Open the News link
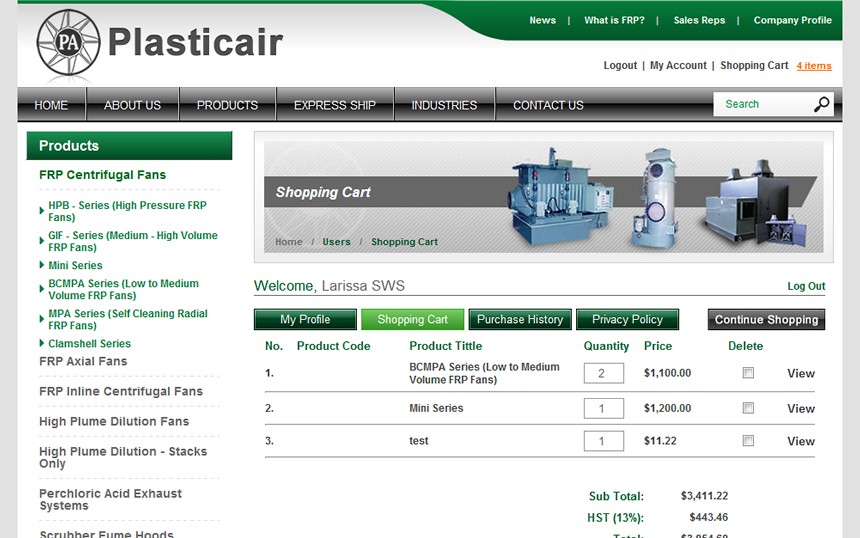The image size is (860, 538). coord(542,20)
